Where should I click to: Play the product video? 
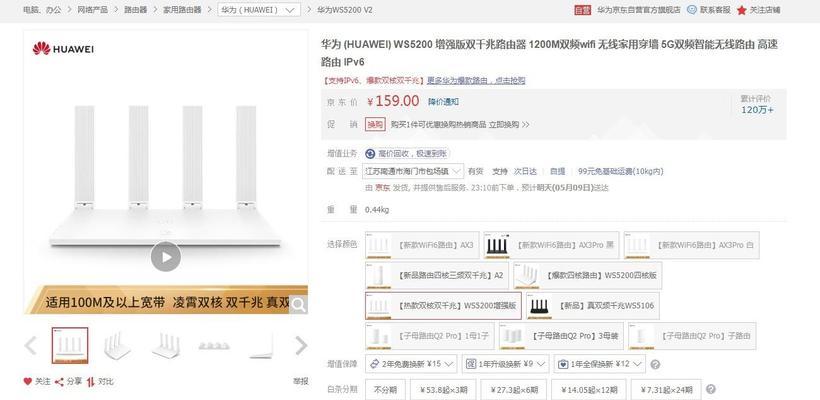point(166,257)
